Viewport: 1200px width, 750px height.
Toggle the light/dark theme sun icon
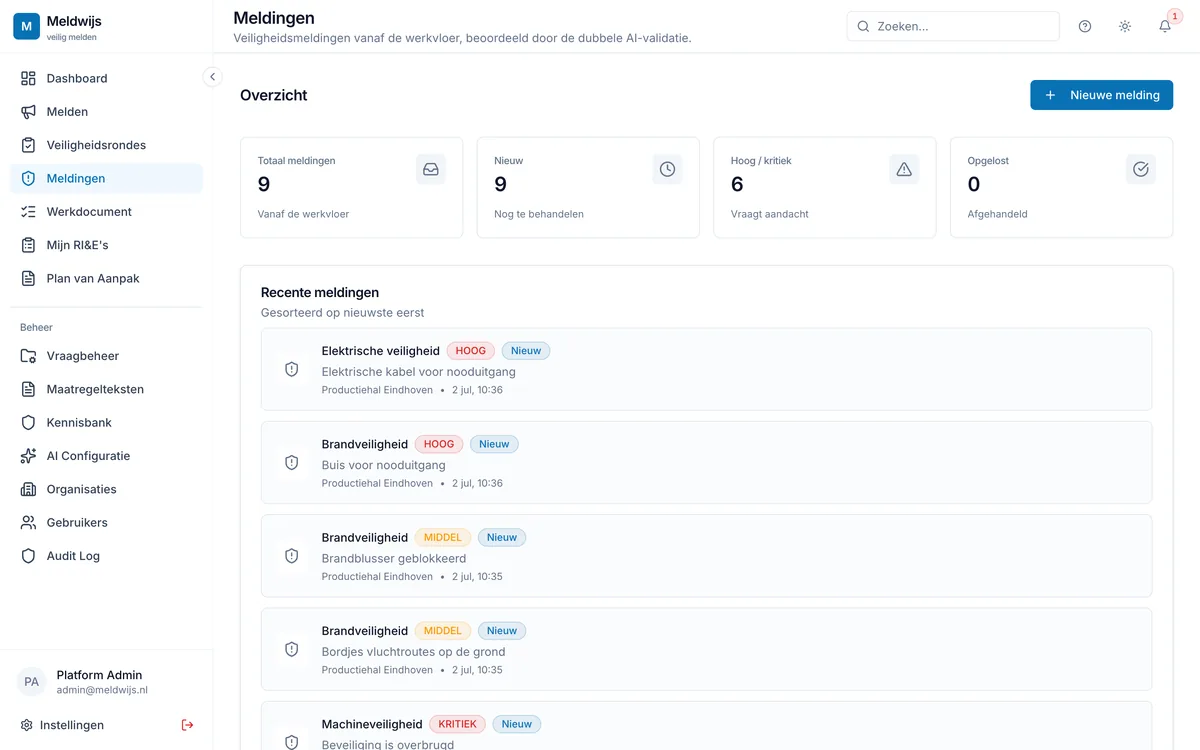point(1125,26)
